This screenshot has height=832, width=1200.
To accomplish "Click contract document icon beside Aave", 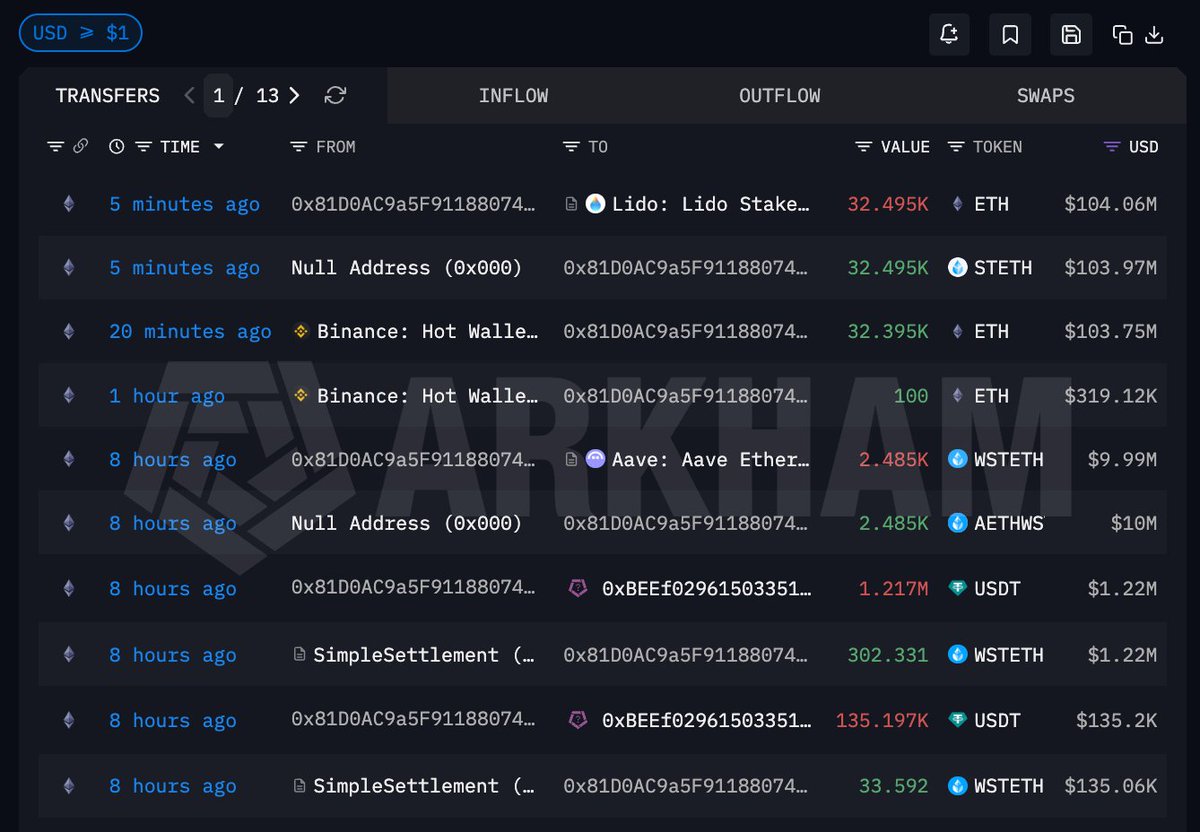I will [571, 460].
